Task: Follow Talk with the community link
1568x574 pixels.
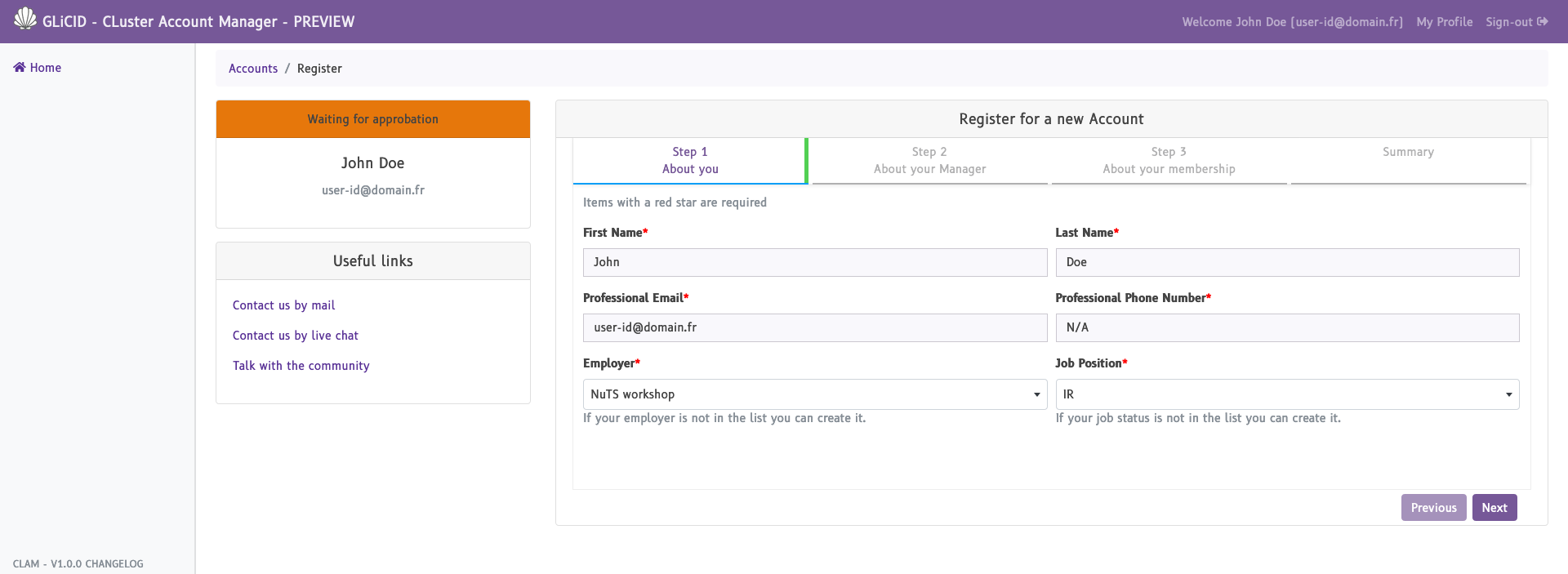Action: 301,366
